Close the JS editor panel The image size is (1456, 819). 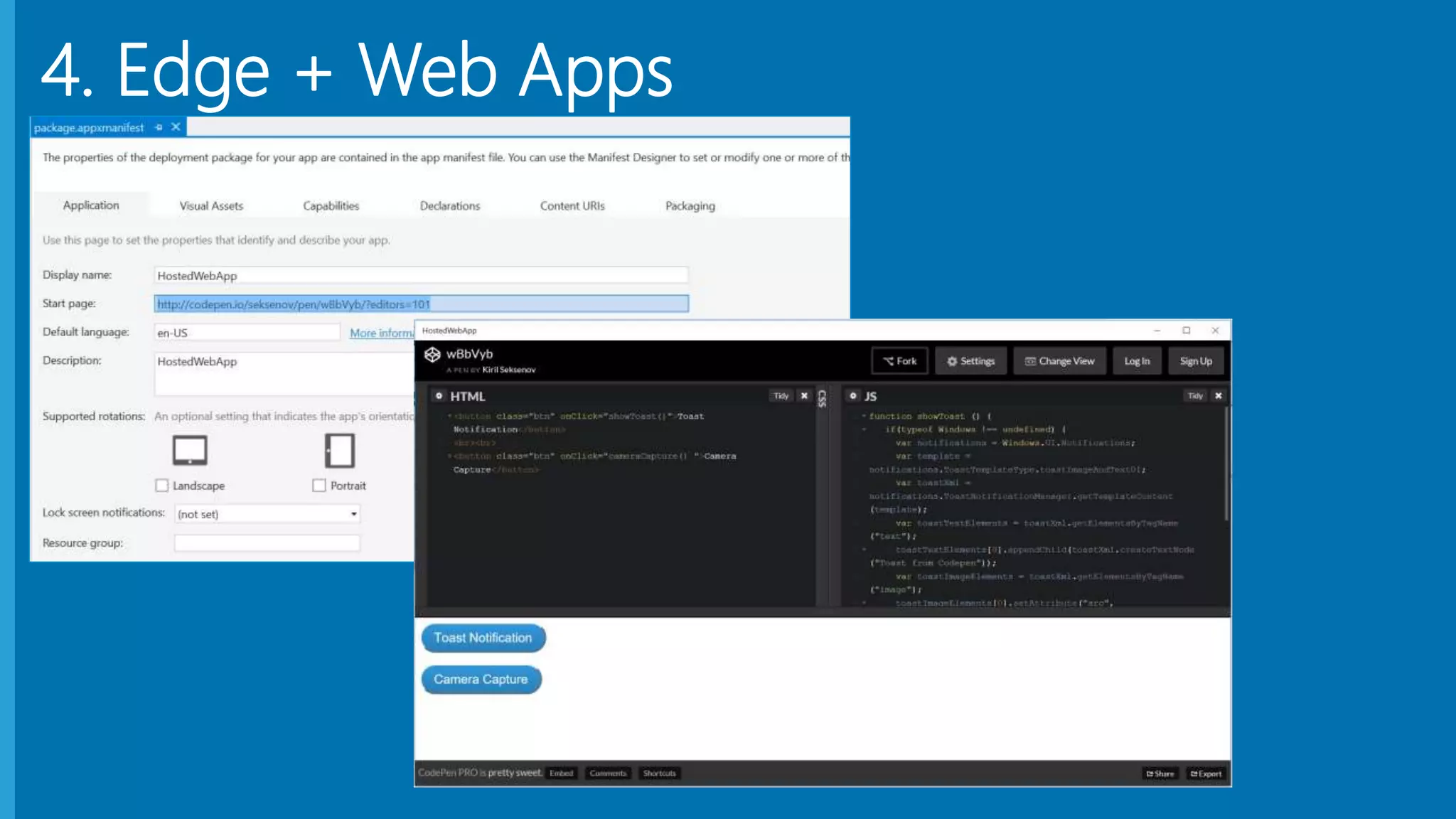click(1219, 396)
